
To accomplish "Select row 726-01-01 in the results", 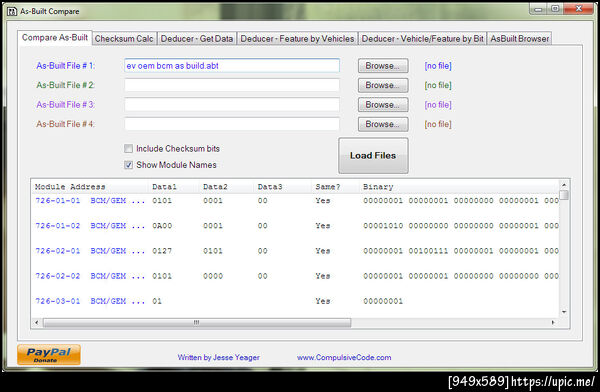I will pos(295,201).
